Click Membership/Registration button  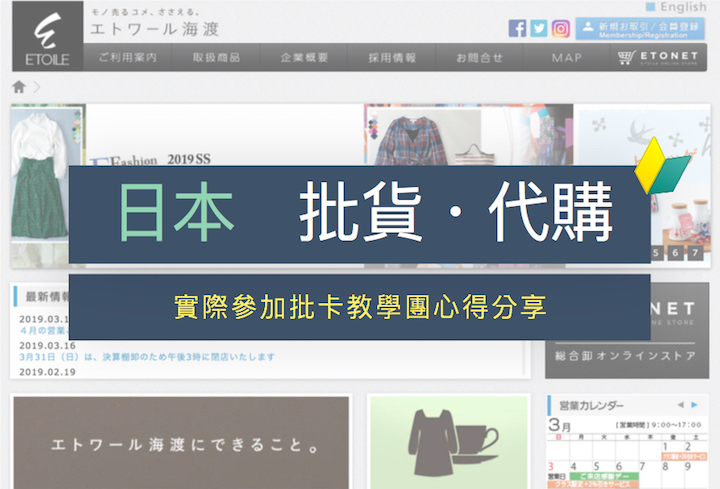click(643, 29)
